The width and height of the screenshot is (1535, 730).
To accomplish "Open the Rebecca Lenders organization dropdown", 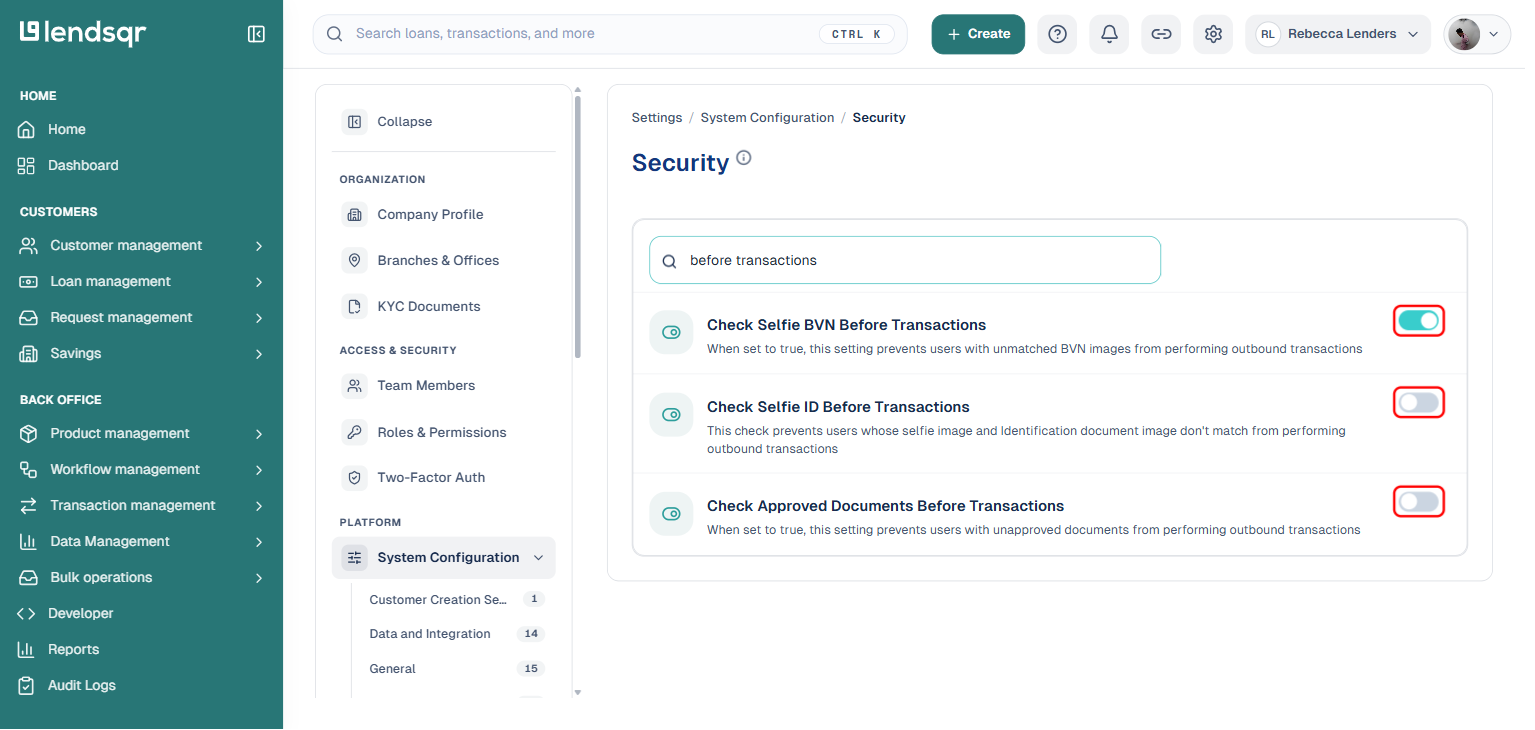I will pos(1338,34).
